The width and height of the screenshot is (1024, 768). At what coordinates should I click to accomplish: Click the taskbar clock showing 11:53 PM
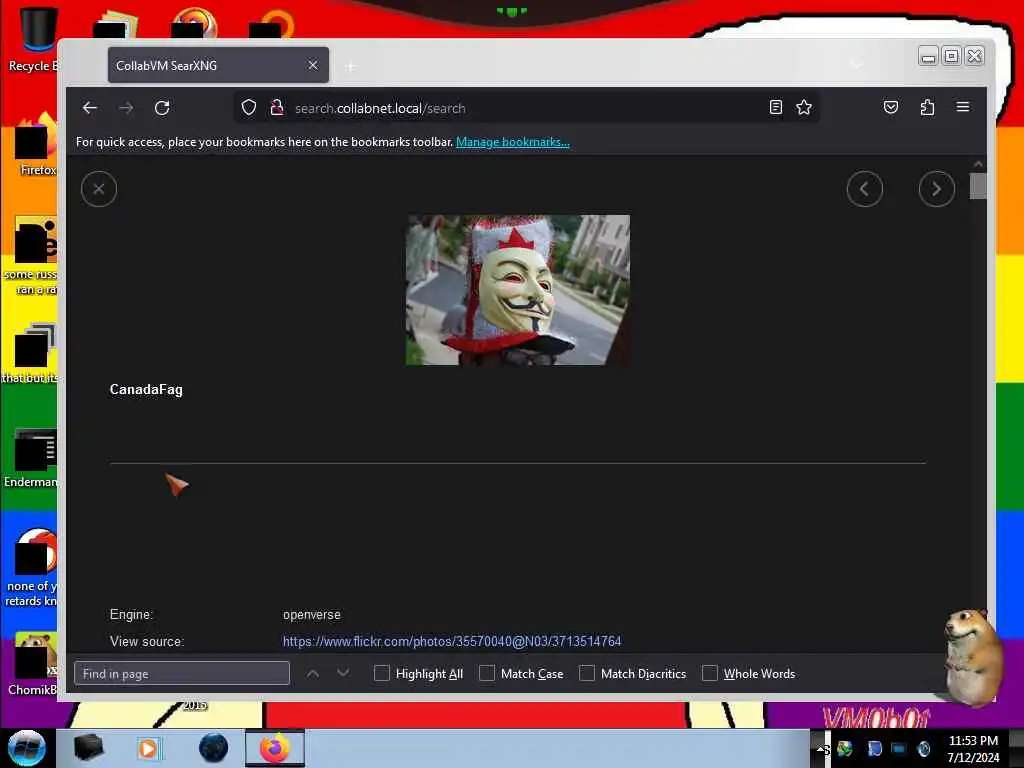click(973, 748)
